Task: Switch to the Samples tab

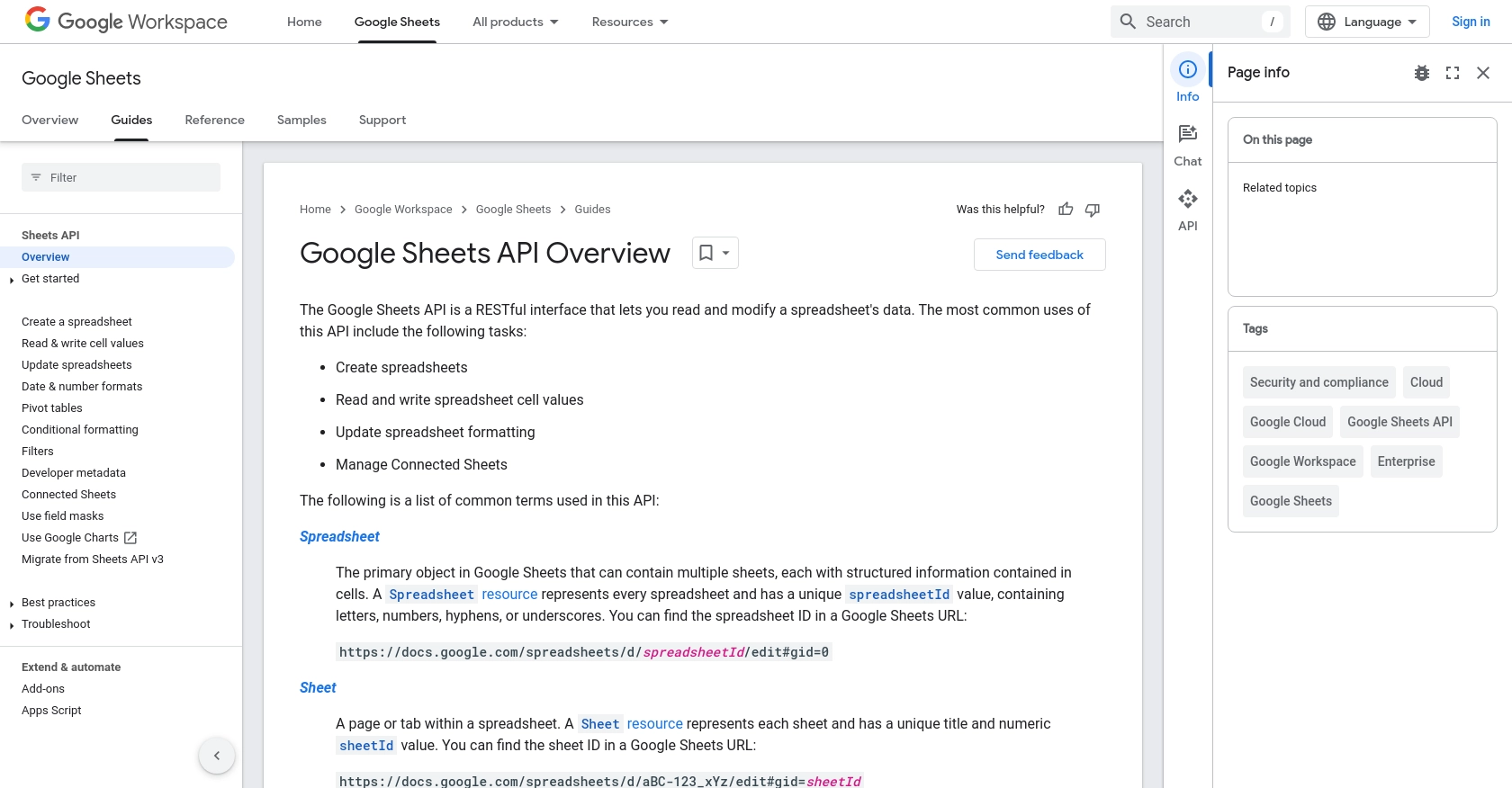Action: 301,120
